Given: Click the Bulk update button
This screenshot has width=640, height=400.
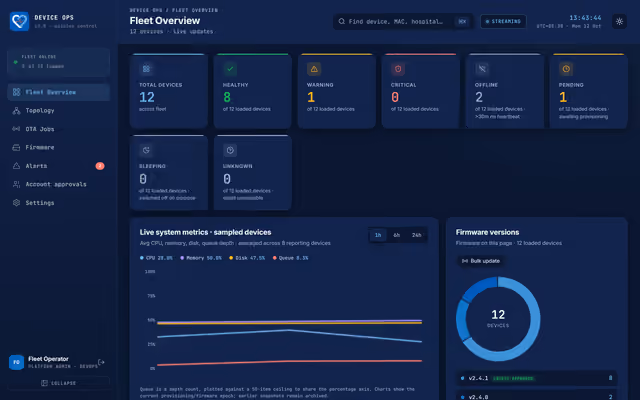Looking at the screenshot, I should [x=481, y=261].
